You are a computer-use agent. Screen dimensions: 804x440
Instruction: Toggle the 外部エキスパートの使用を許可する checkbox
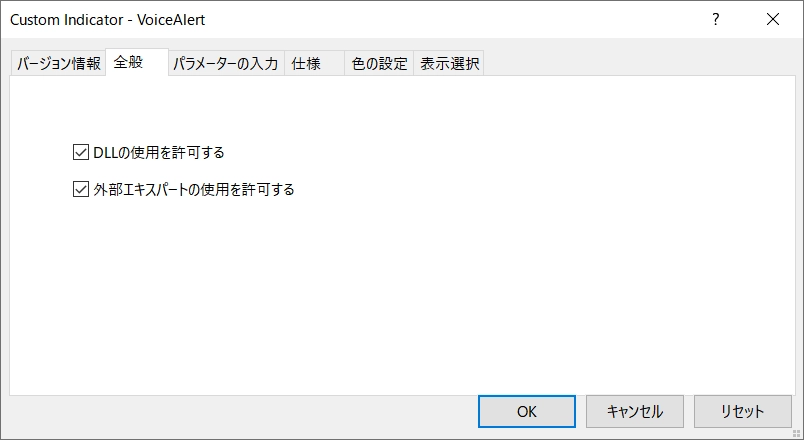[82, 189]
